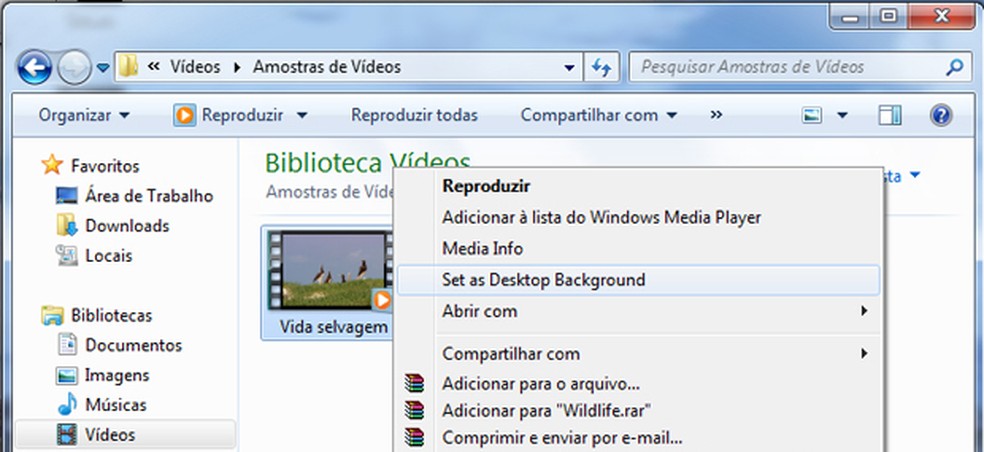Expand the breadcrumb arrow after Vídeos
This screenshot has width=984, height=452.
click(x=237, y=67)
